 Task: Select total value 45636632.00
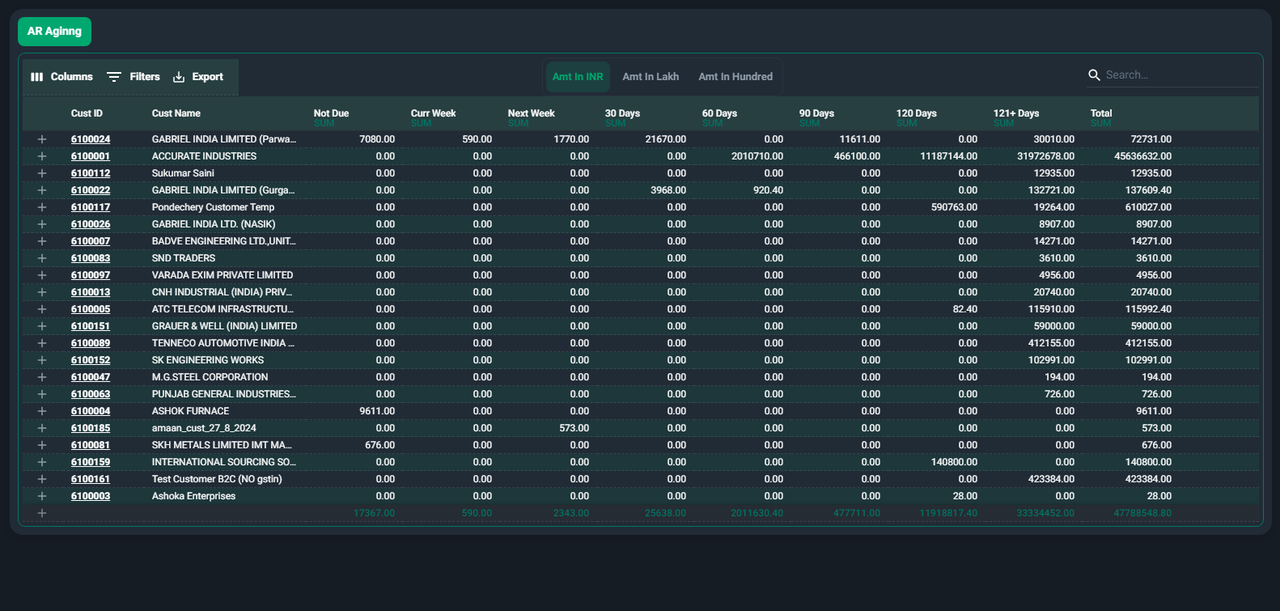pyautogui.click(x=1143, y=156)
